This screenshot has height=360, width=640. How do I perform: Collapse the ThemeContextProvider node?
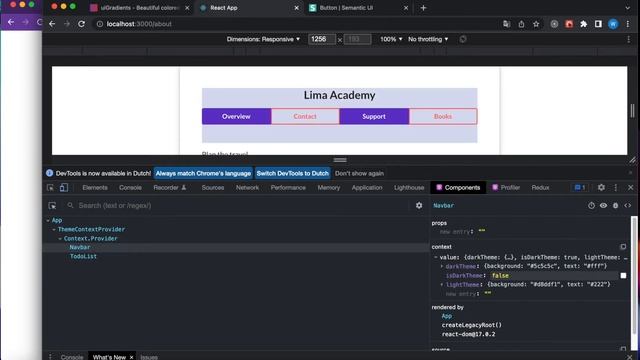coord(54,229)
